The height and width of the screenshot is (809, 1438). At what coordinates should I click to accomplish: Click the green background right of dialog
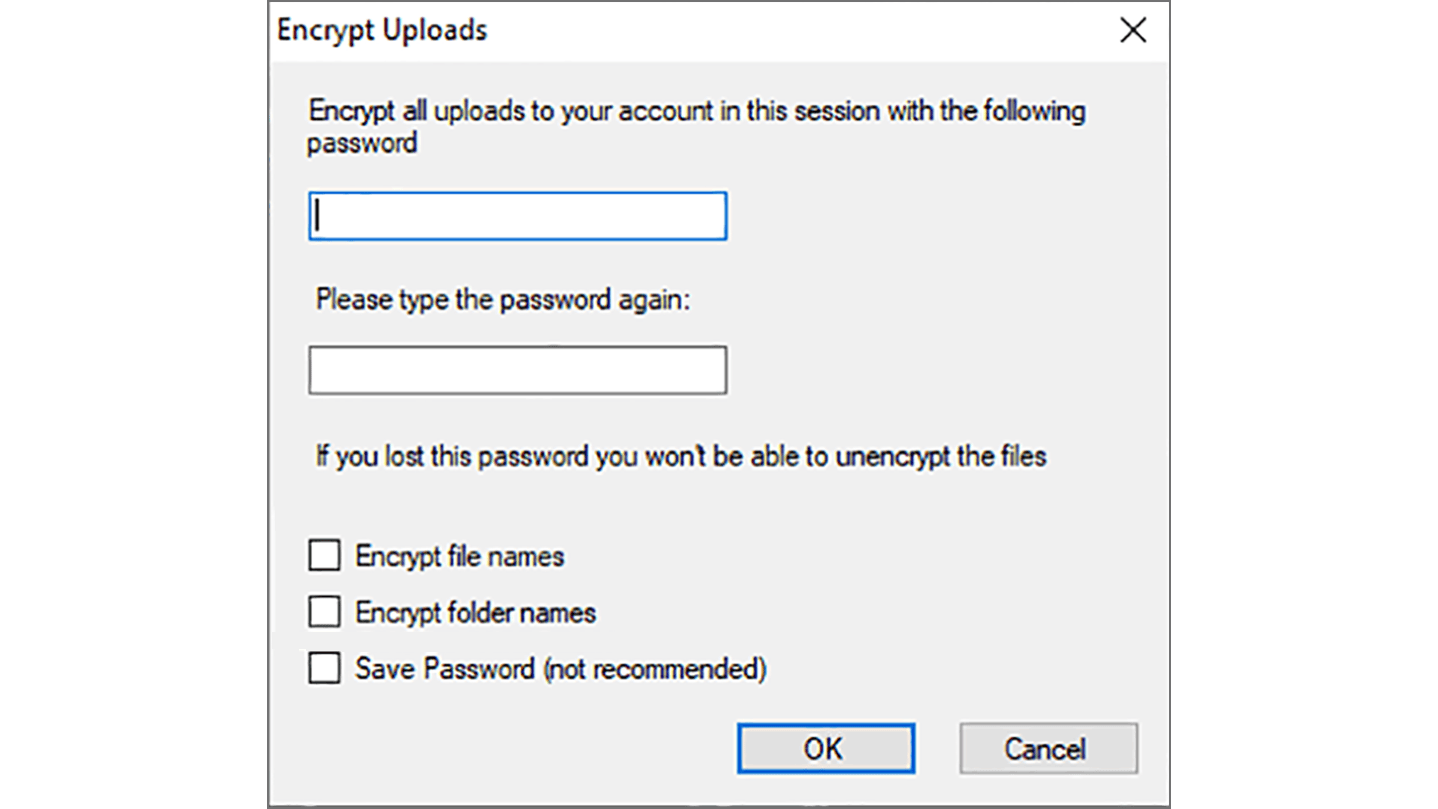1302,400
